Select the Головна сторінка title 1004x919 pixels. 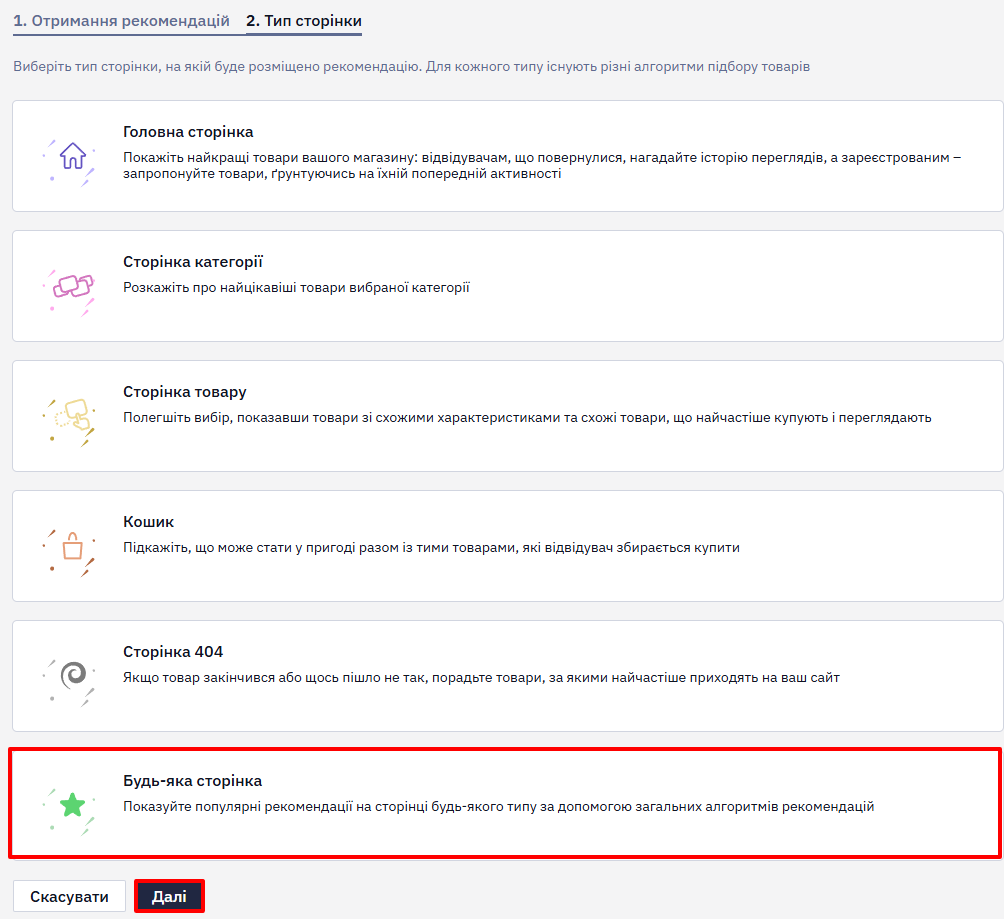pos(188,132)
